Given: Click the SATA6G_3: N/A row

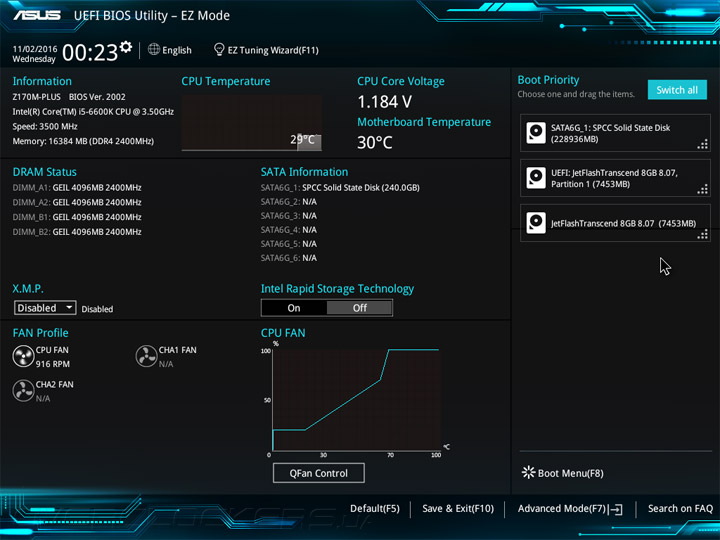Looking at the screenshot, I should [x=289, y=215].
